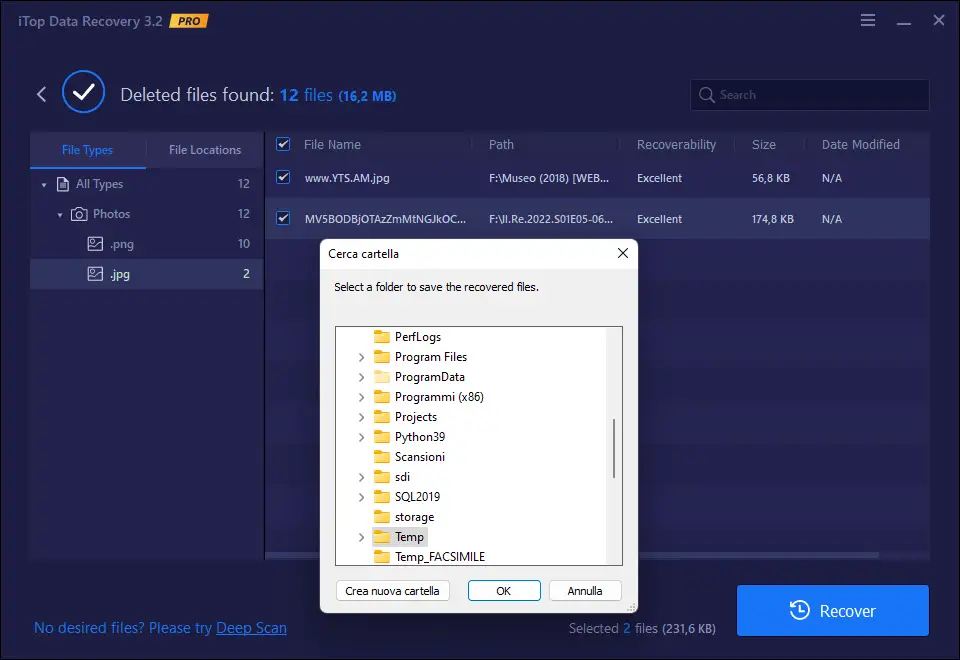Click the green scan-complete checkmark icon

click(83, 91)
